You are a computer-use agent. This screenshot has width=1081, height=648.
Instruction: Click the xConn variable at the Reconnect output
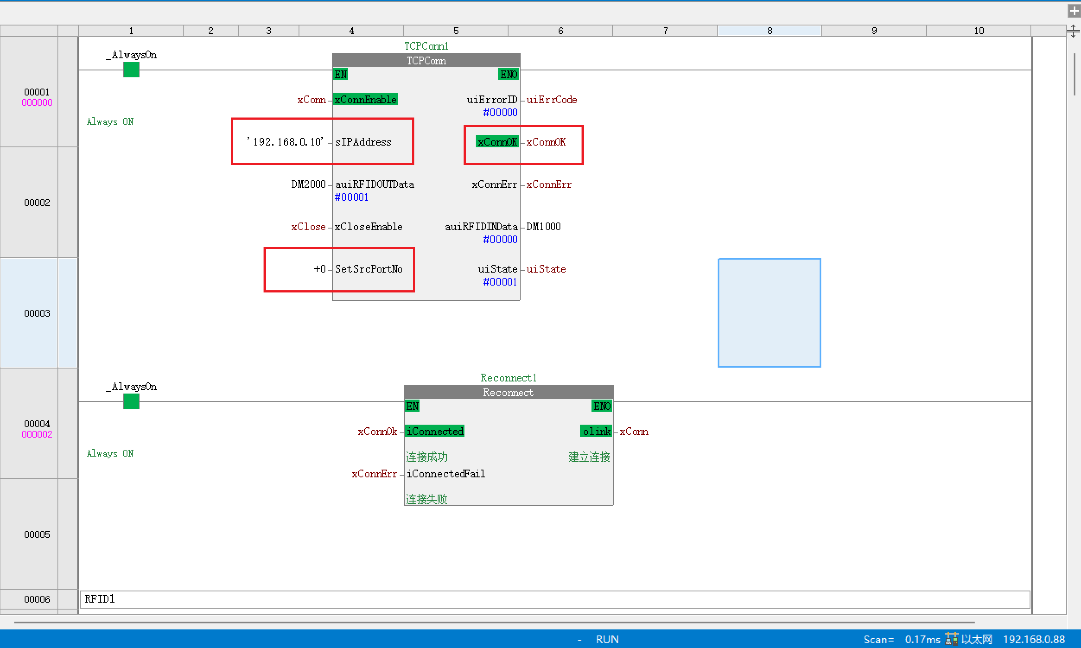(x=634, y=432)
